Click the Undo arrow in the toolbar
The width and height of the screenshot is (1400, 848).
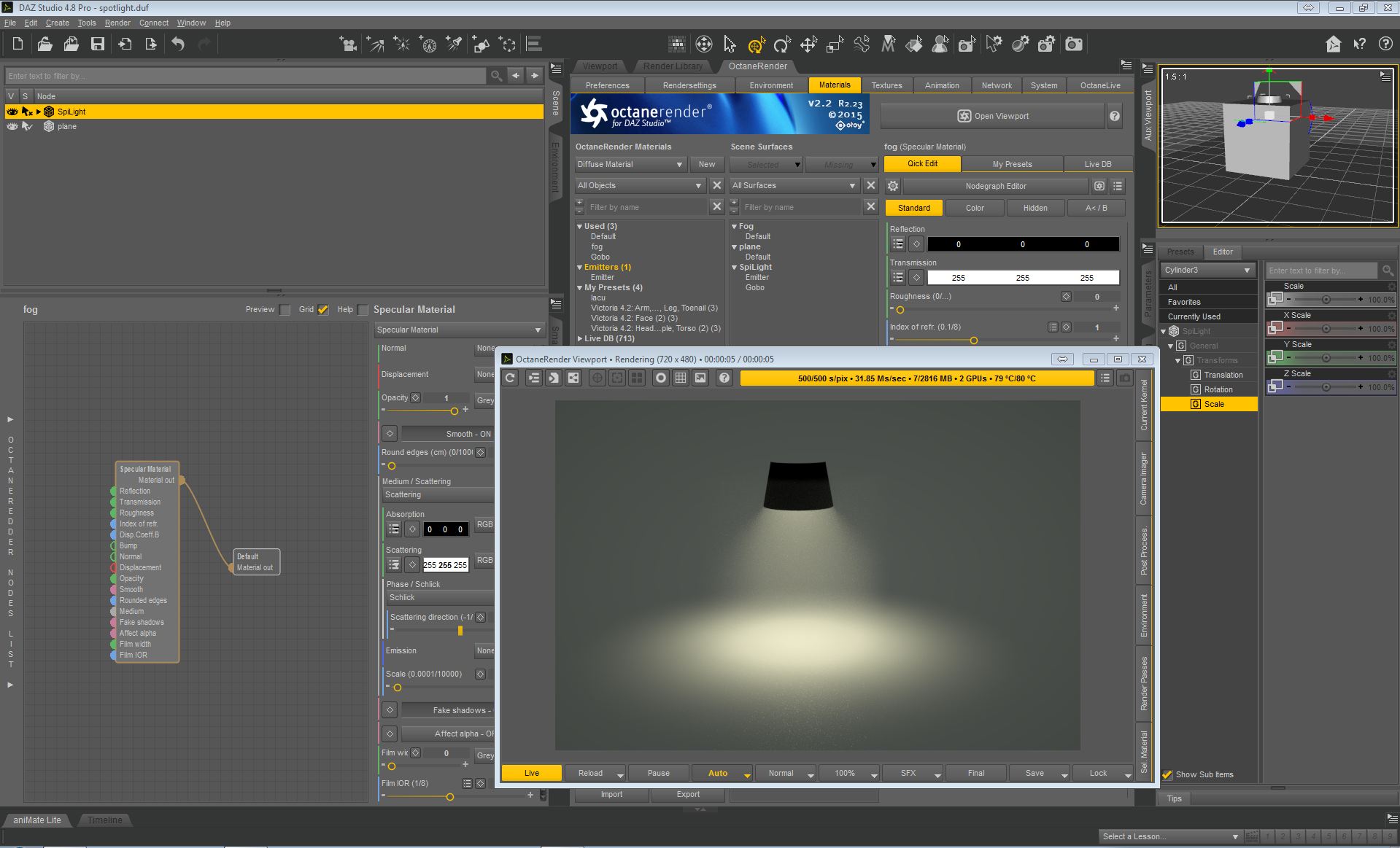(x=178, y=44)
